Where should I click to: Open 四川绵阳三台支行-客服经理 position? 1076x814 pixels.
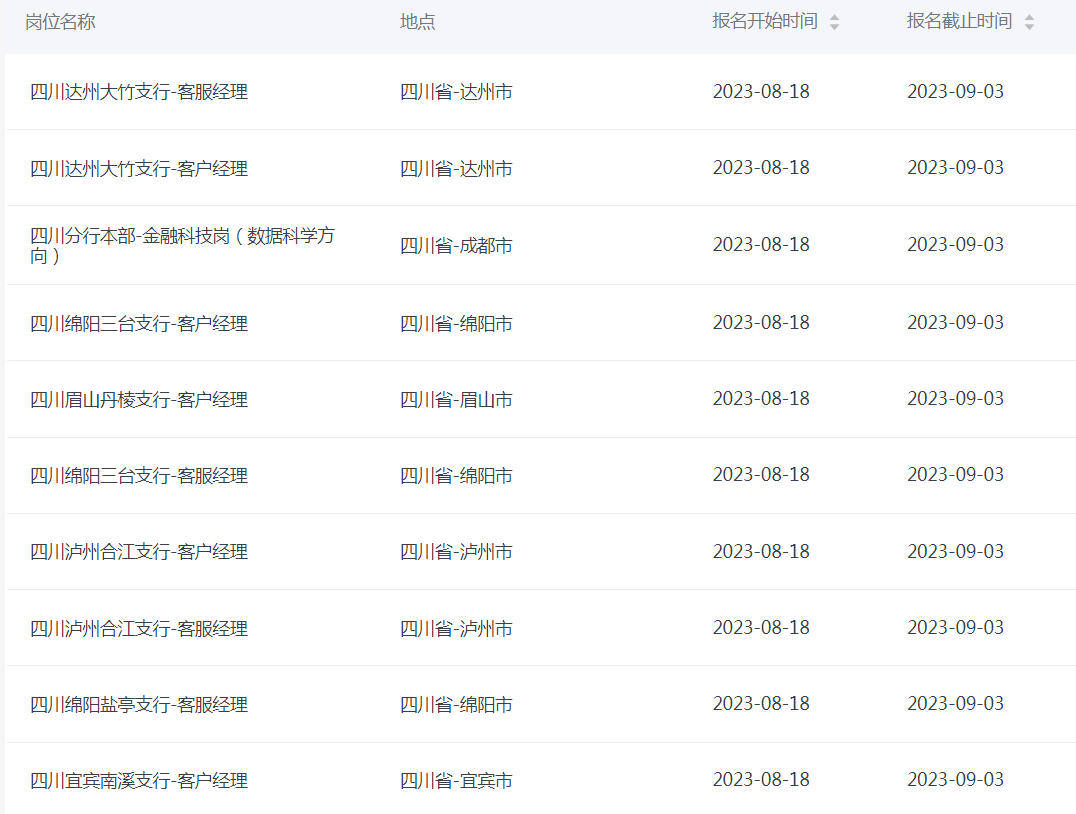click(139, 475)
